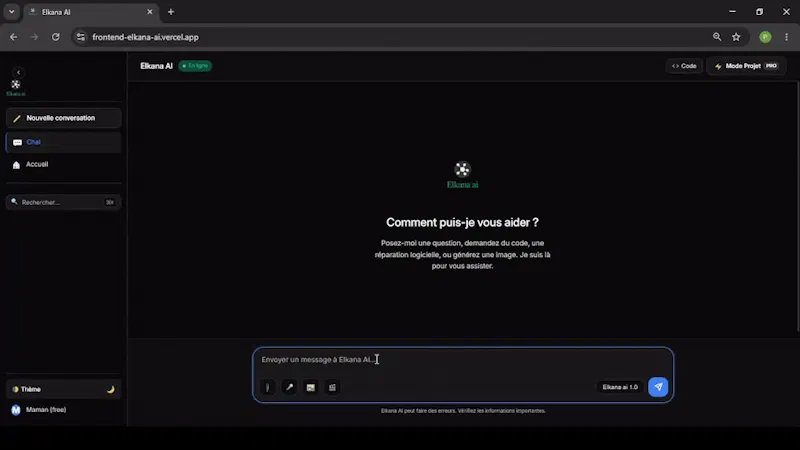800x450 pixels.
Task: Open the browser zoom magnifier icon
Action: [717, 37]
